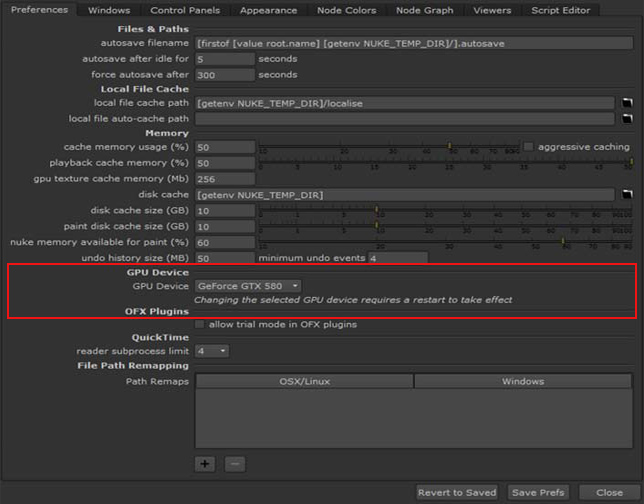
Task: Open the Control Panels tab
Action: (x=185, y=10)
